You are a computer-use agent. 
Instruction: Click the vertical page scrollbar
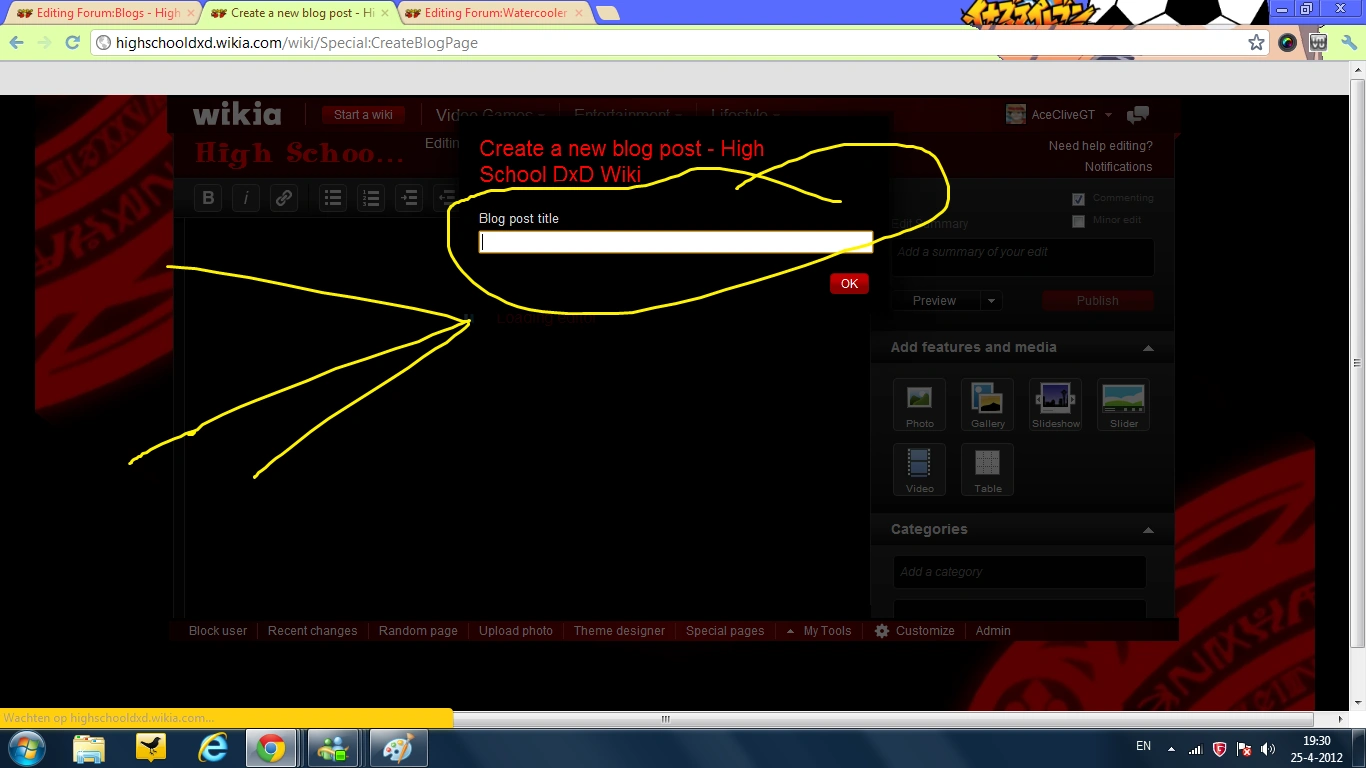[1358, 362]
